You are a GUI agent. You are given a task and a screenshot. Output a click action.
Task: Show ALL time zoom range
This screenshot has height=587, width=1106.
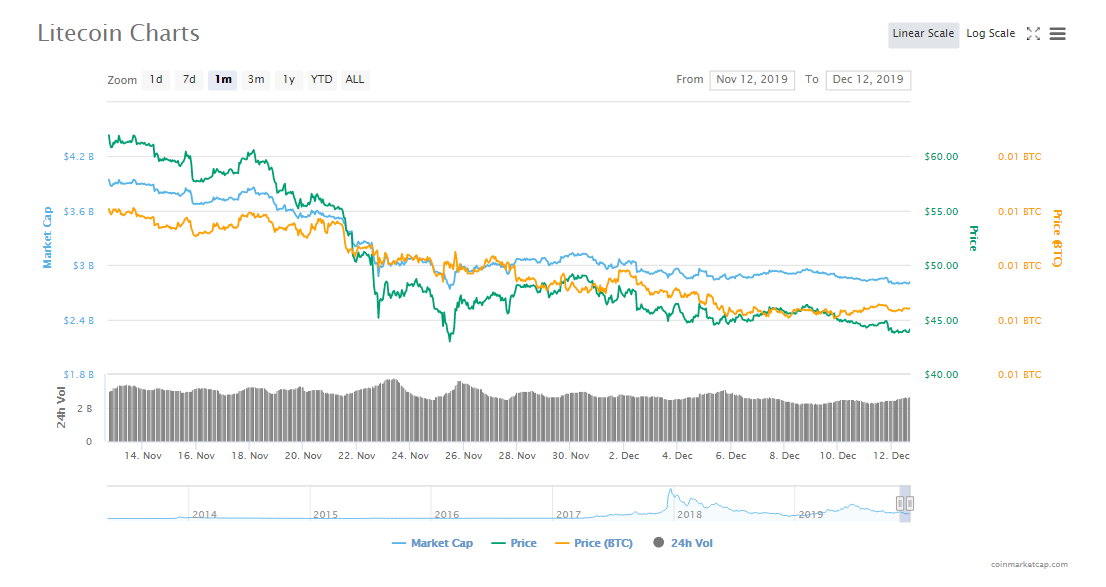point(355,80)
